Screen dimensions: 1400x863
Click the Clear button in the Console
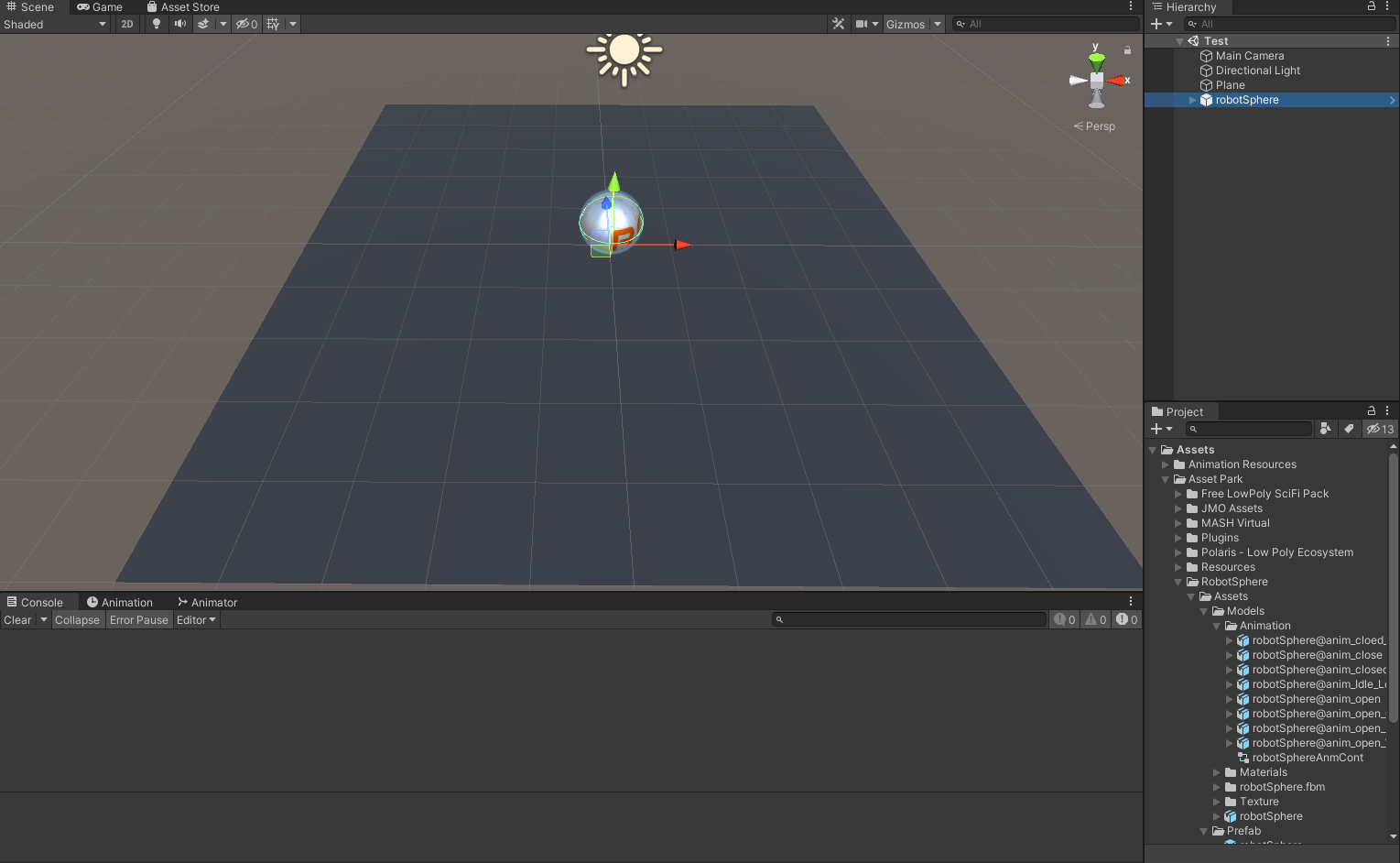coord(16,620)
